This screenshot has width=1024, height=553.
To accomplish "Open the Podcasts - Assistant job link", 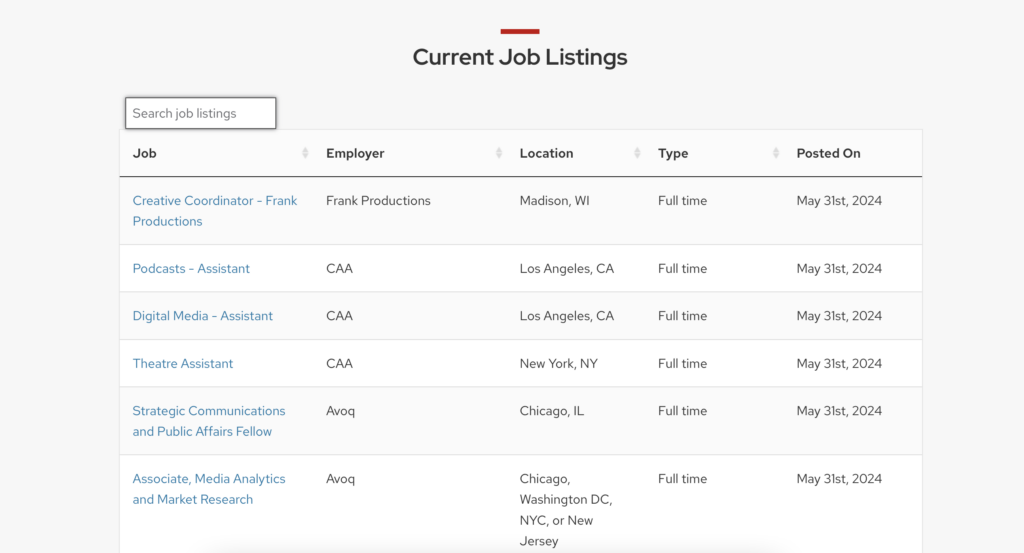I will point(191,269).
